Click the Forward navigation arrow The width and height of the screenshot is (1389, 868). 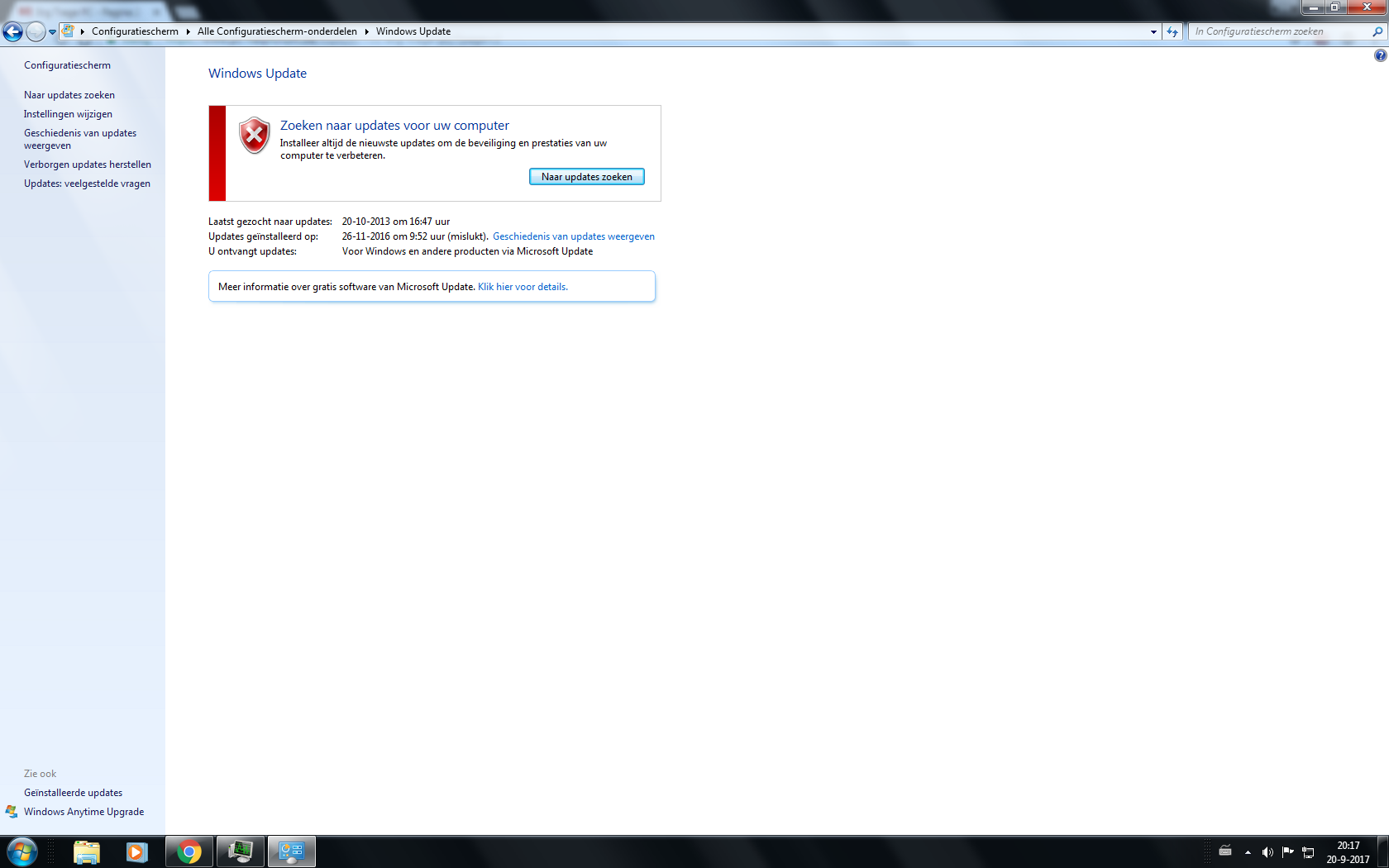pos(36,31)
